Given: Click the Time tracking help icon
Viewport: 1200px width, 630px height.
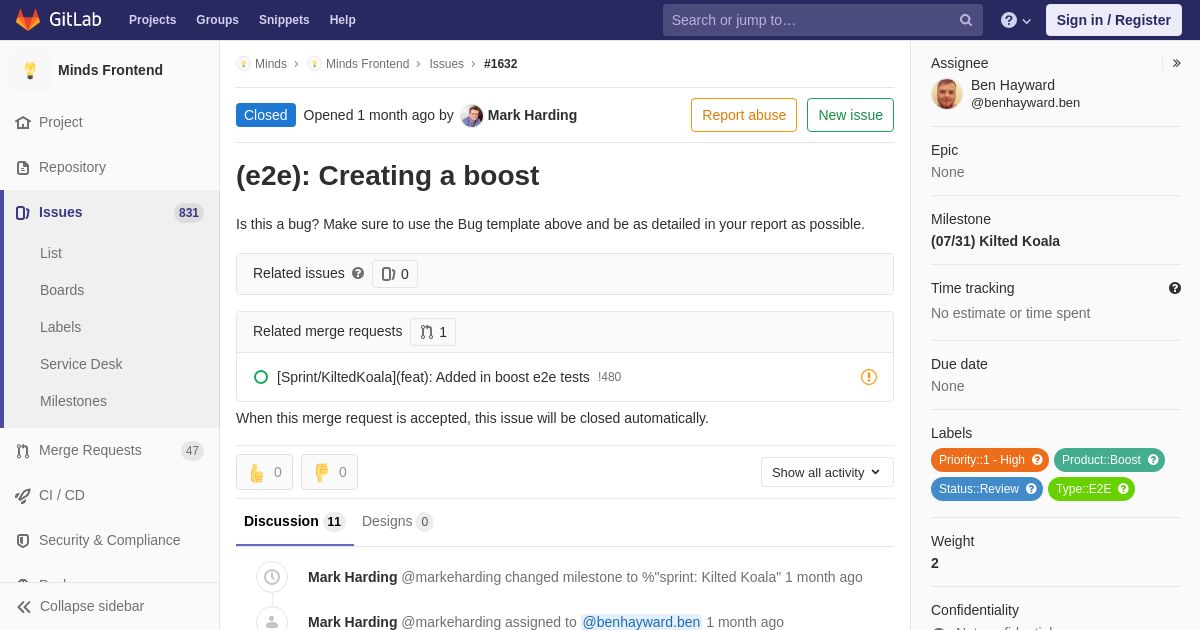Looking at the screenshot, I should point(1175,288).
